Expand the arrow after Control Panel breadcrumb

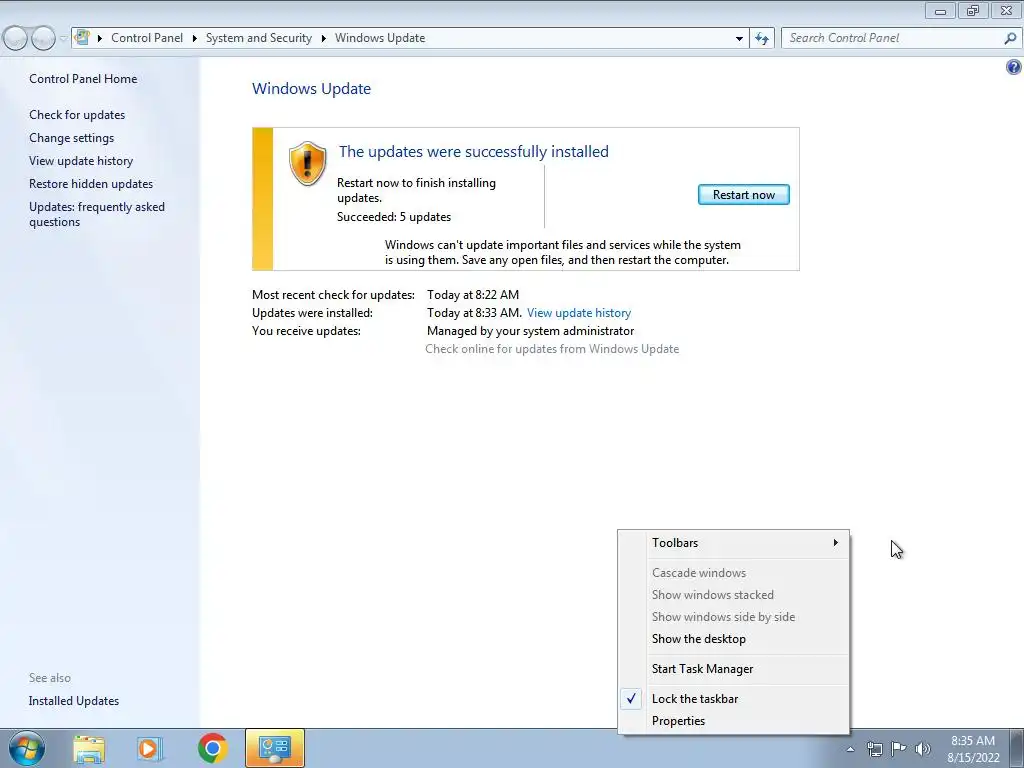pos(195,39)
